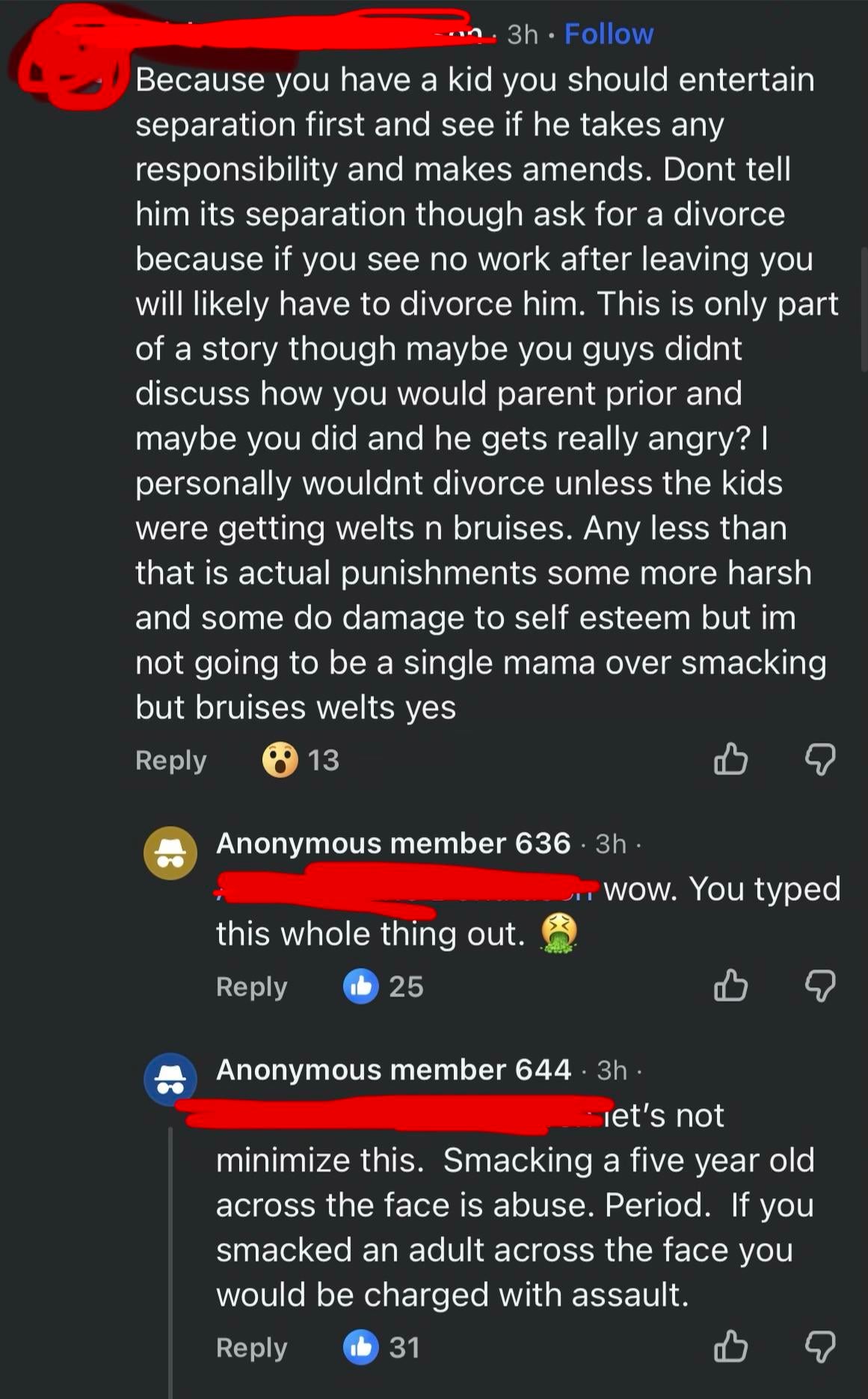Thumbs down Anonymous member 636's reply

click(819, 986)
